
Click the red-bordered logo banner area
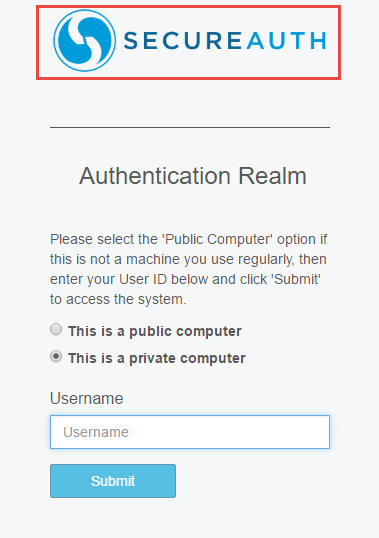click(188, 43)
